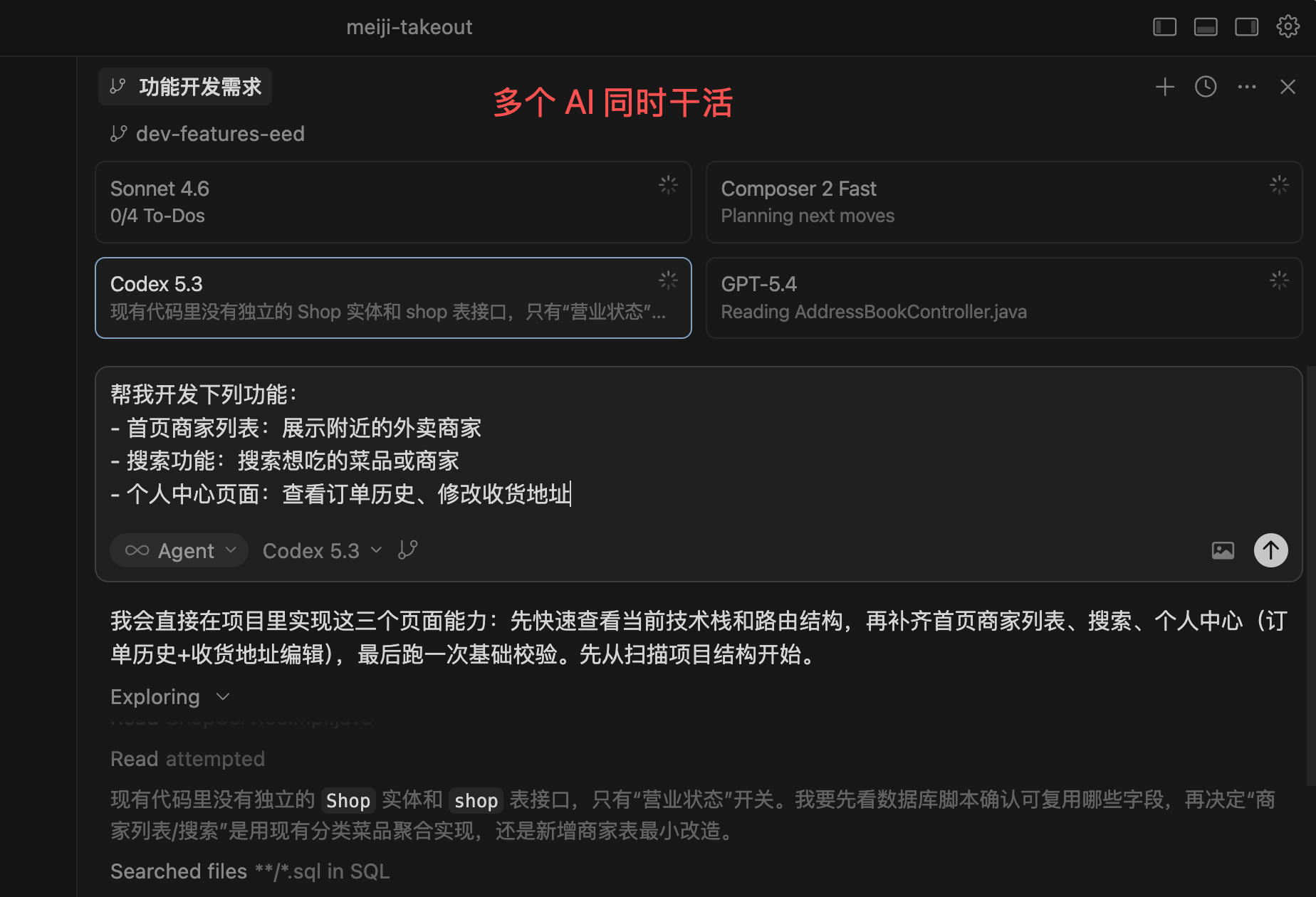Open the Codex 5.3 model dropdown
Screen dimensions: 1316x897
tap(322, 550)
